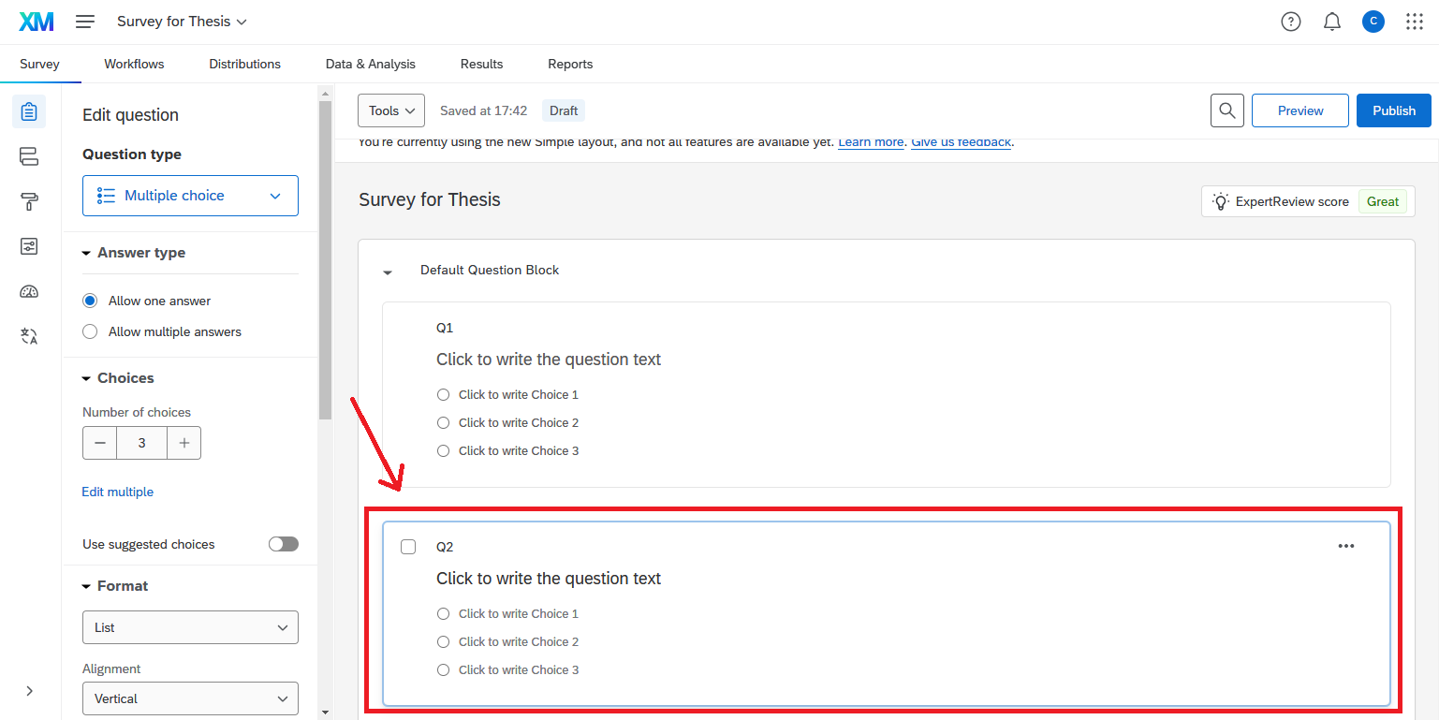Collapse the Default Question Block
This screenshot has height=720, width=1439.
pos(388,271)
